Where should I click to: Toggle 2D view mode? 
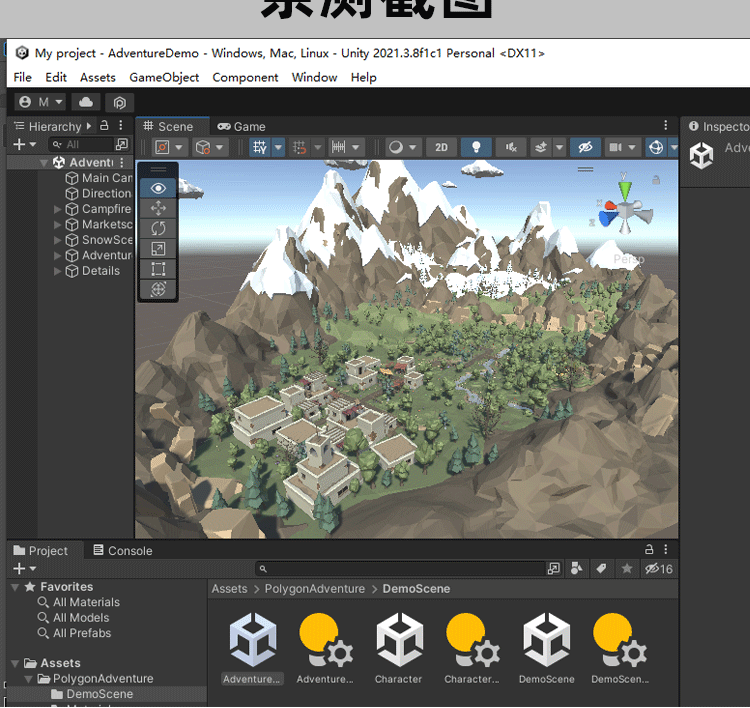click(x=441, y=147)
